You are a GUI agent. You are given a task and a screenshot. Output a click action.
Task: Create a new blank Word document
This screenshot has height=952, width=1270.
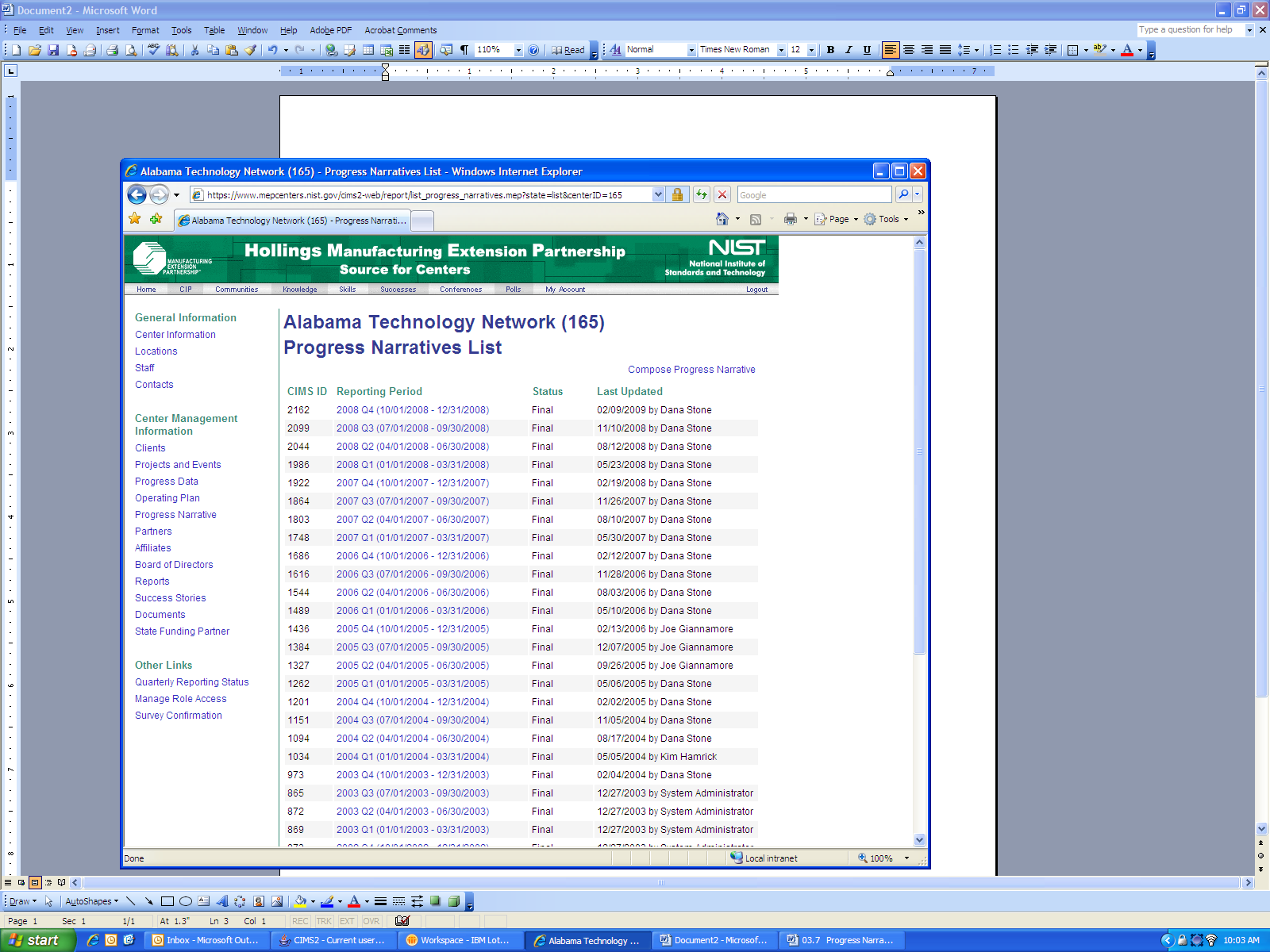click(x=17, y=50)
